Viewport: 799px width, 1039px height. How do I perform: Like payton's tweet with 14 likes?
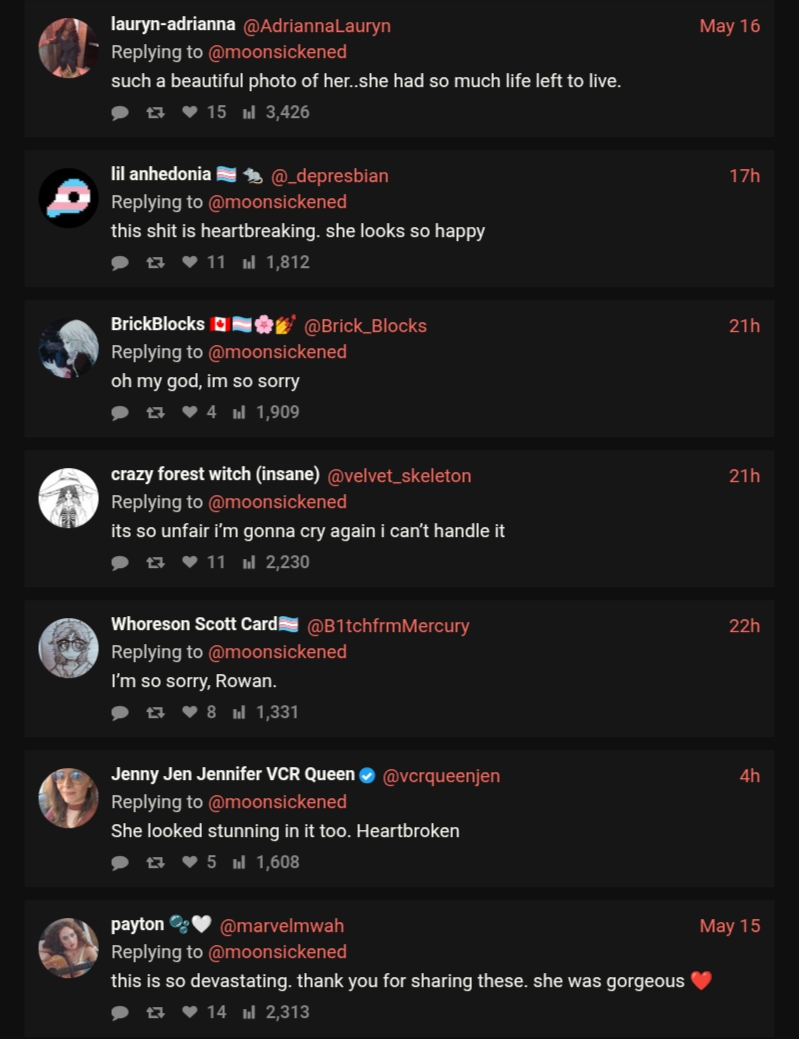click(190, 1012)
